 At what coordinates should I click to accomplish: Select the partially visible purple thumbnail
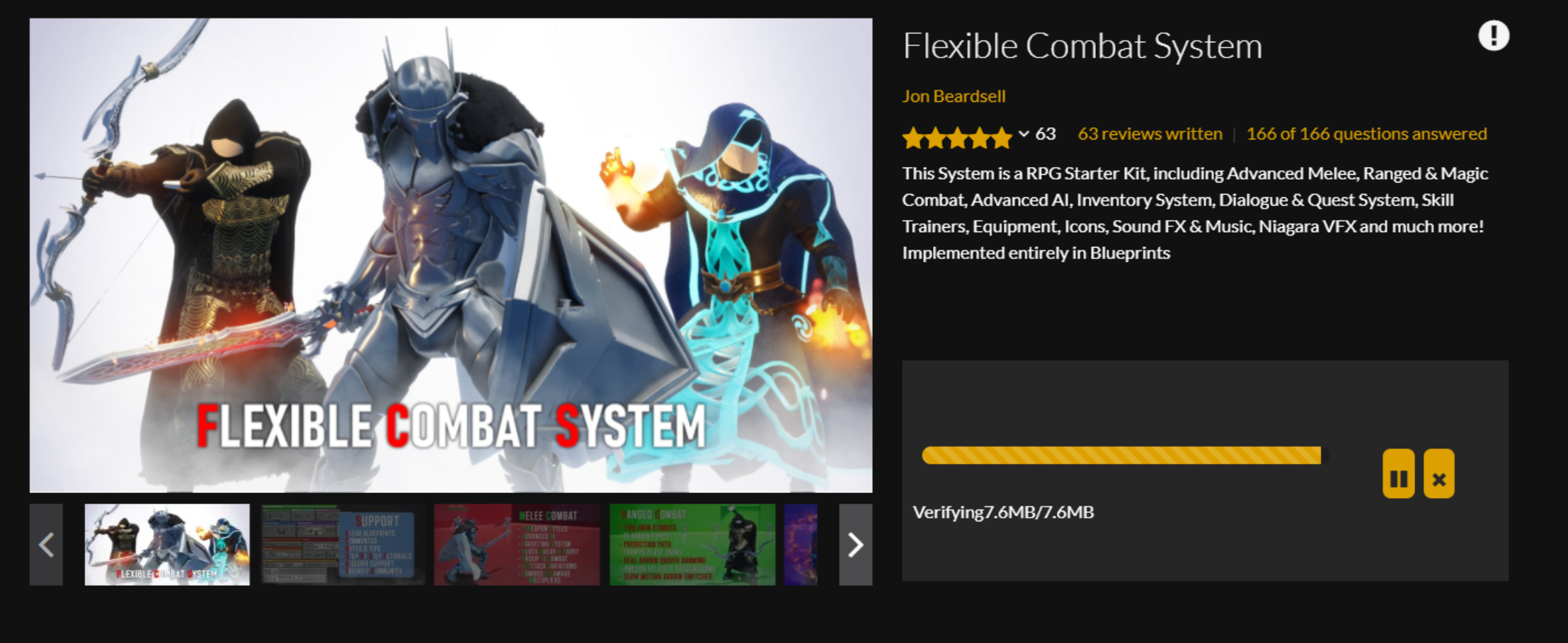(801, 545)
